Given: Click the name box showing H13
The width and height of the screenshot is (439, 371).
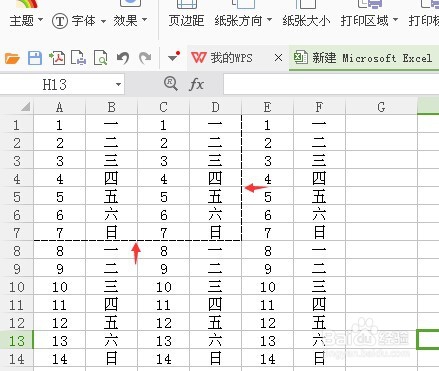Looking at the screenshot, I should (x=55, y=84).
